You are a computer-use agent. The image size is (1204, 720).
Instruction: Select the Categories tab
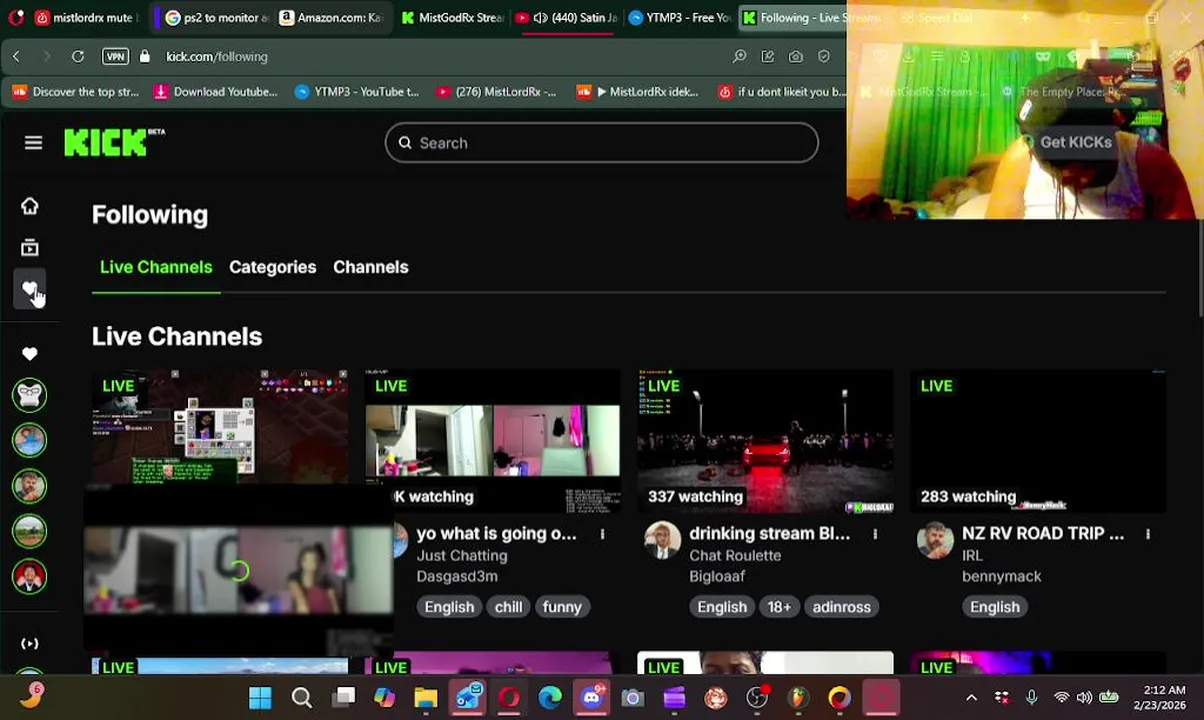coord(272,267)
